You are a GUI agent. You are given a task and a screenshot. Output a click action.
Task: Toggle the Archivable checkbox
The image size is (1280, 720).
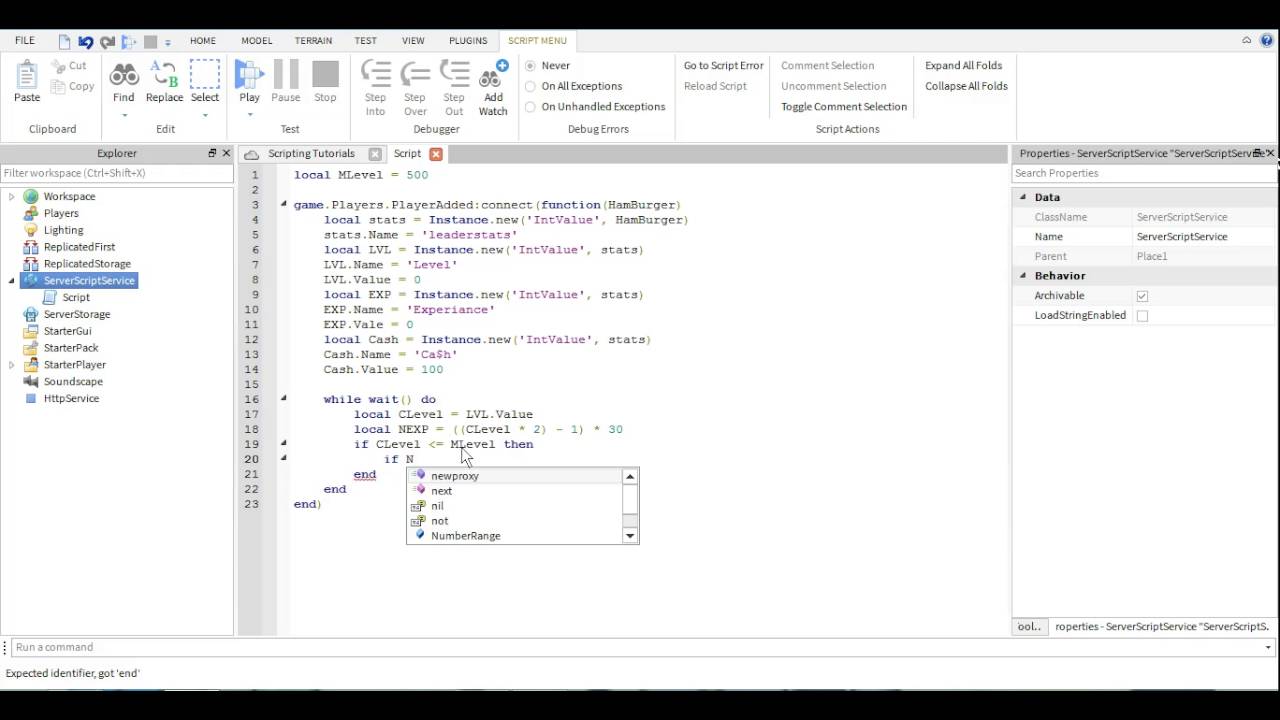tap(1142, 296)
